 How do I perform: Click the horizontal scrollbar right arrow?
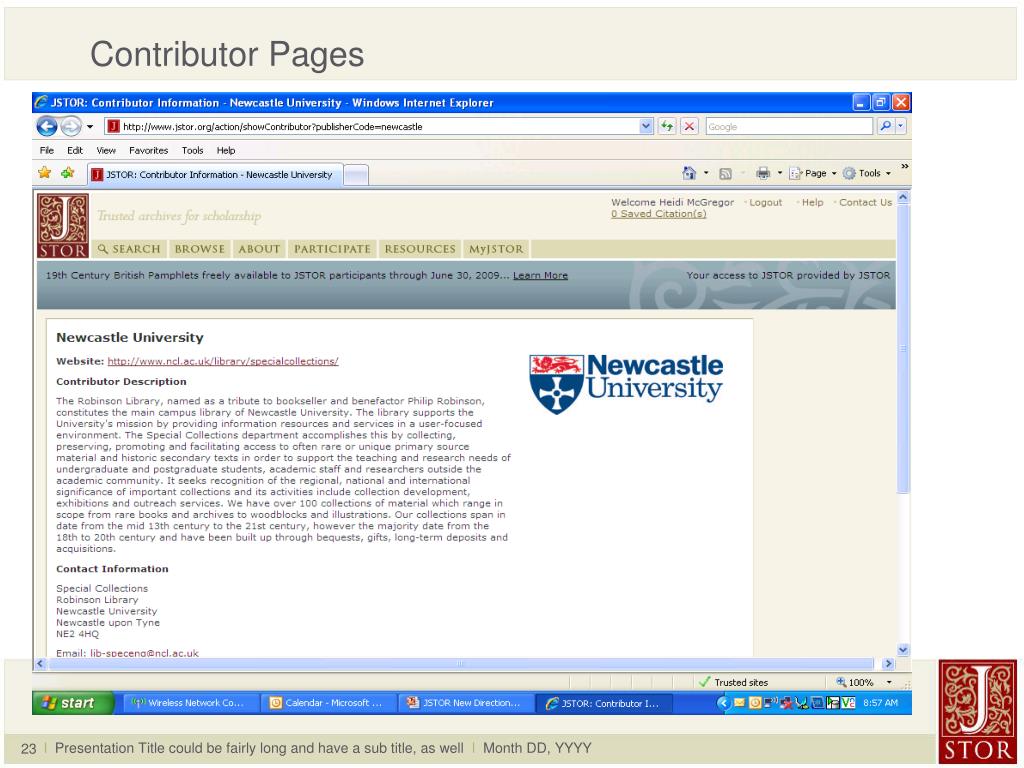888,664
